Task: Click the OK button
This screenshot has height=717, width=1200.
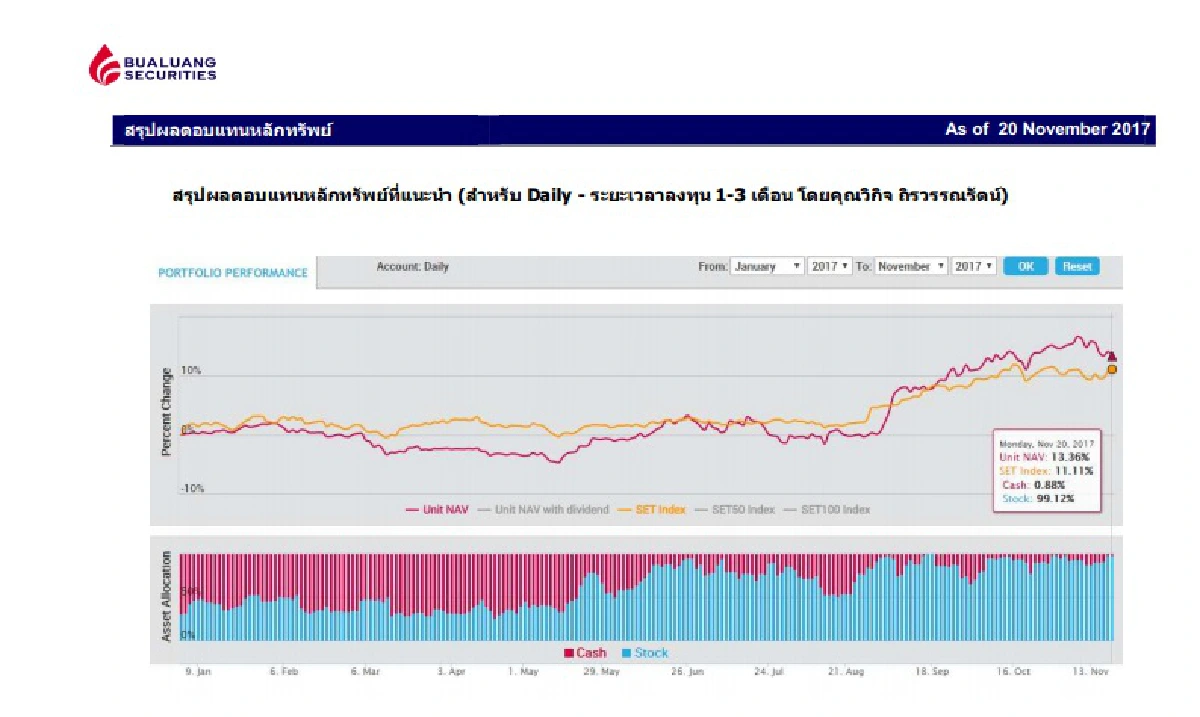Action: pos(1025,267)
